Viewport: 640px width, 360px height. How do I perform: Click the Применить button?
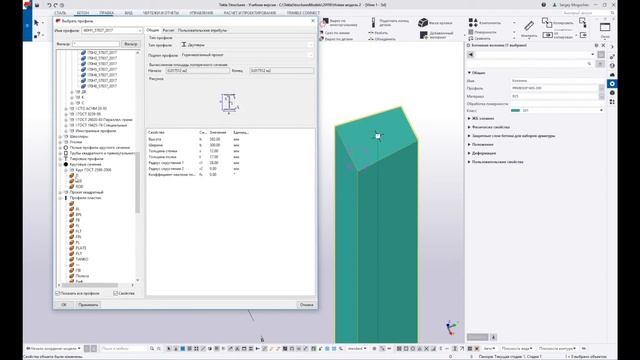[x=88, y=305]
